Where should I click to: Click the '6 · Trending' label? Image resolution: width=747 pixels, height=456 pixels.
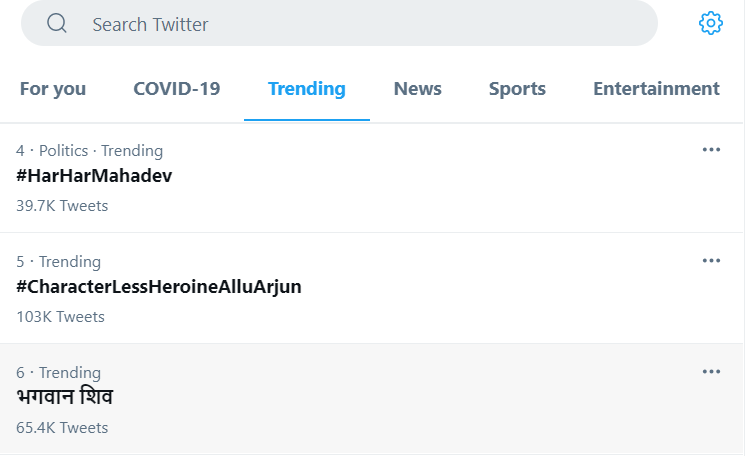tap(59, 373)
